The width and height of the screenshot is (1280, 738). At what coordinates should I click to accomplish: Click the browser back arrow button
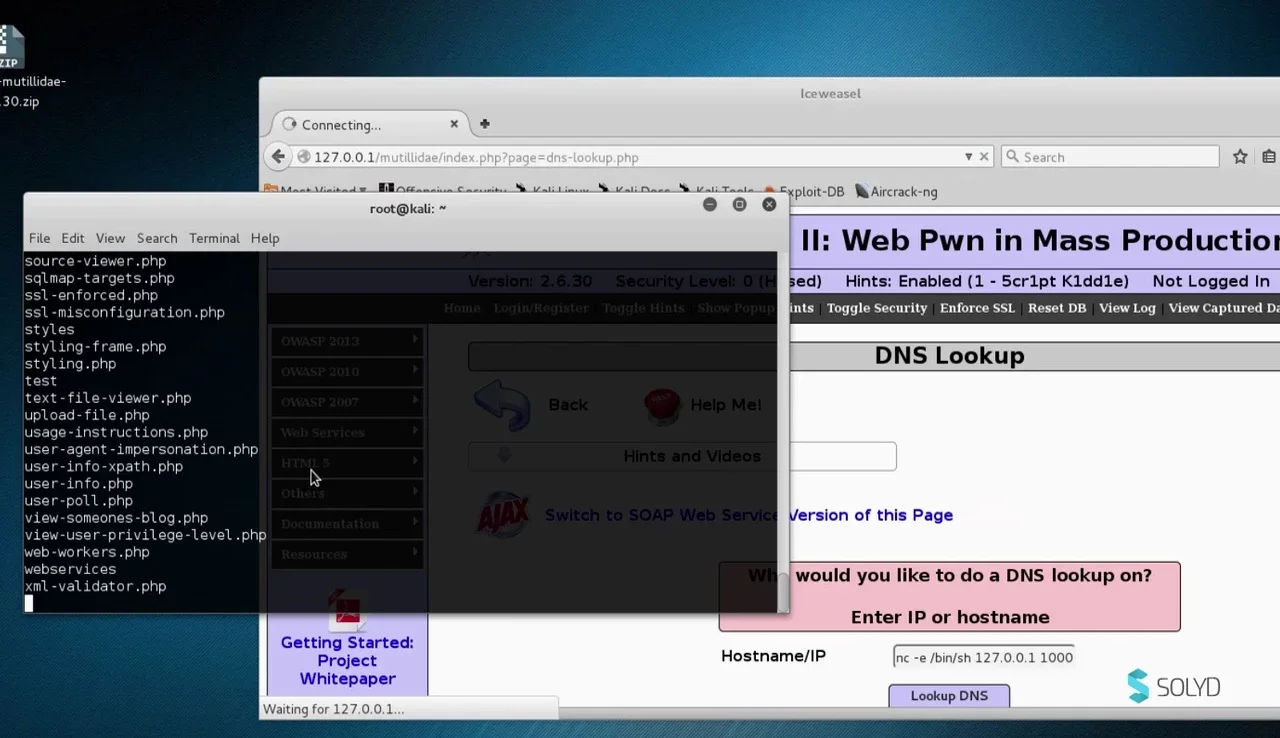(279, 157)
